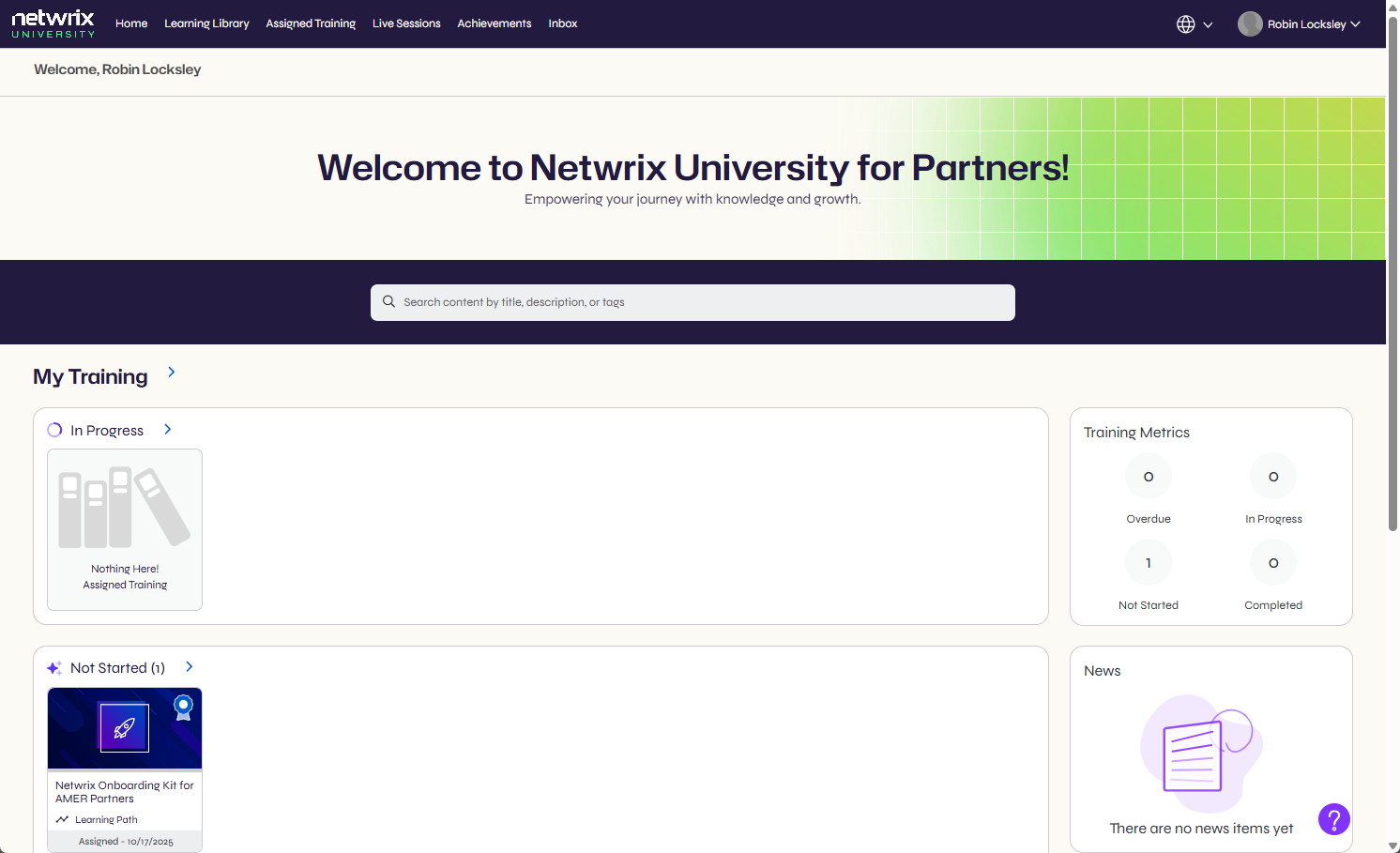Expand the language selector chevron
Screen dimensions: 1400x853
tap(1209, 24)
